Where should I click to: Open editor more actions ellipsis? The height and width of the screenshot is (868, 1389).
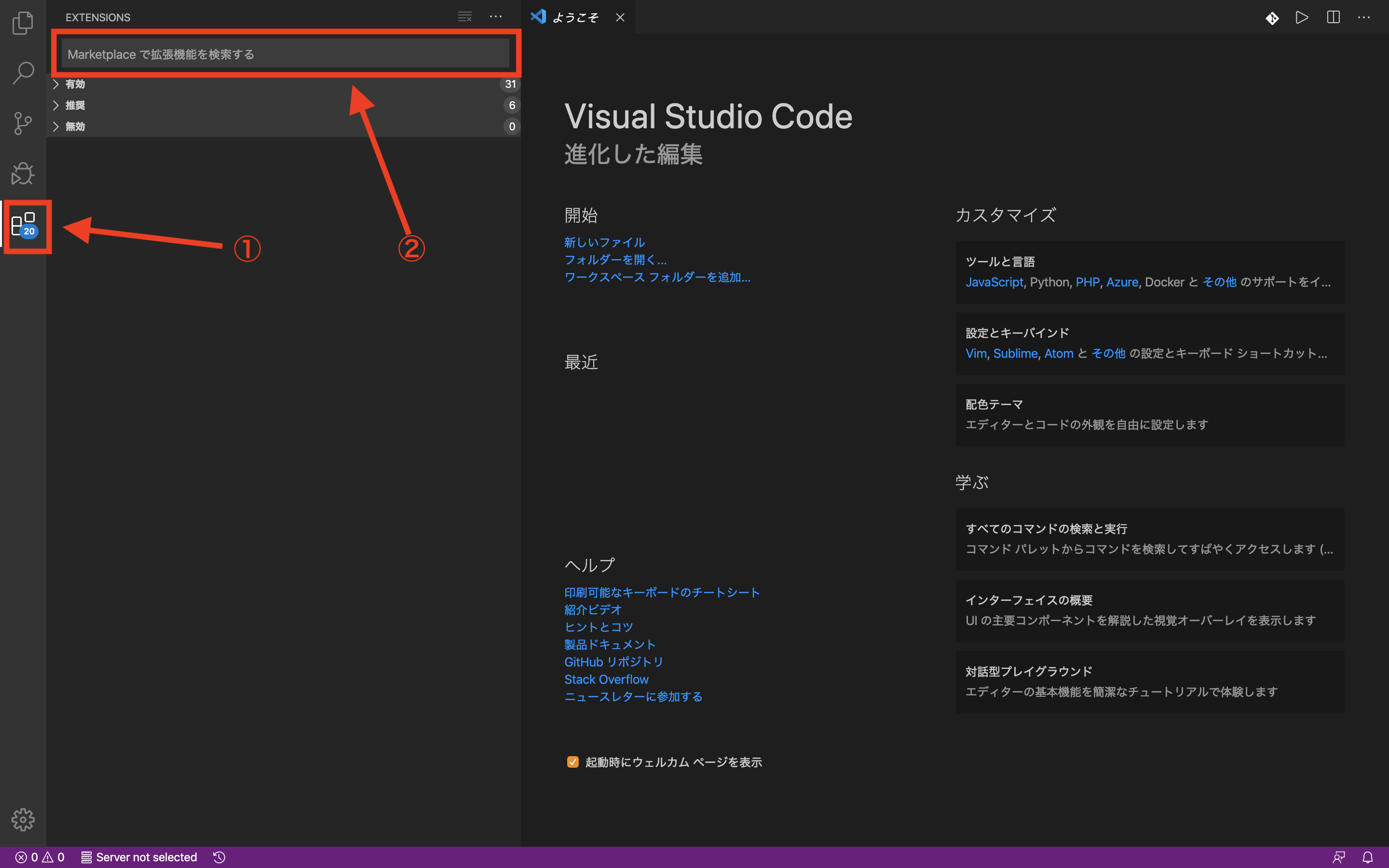(x=1364, y=17)
